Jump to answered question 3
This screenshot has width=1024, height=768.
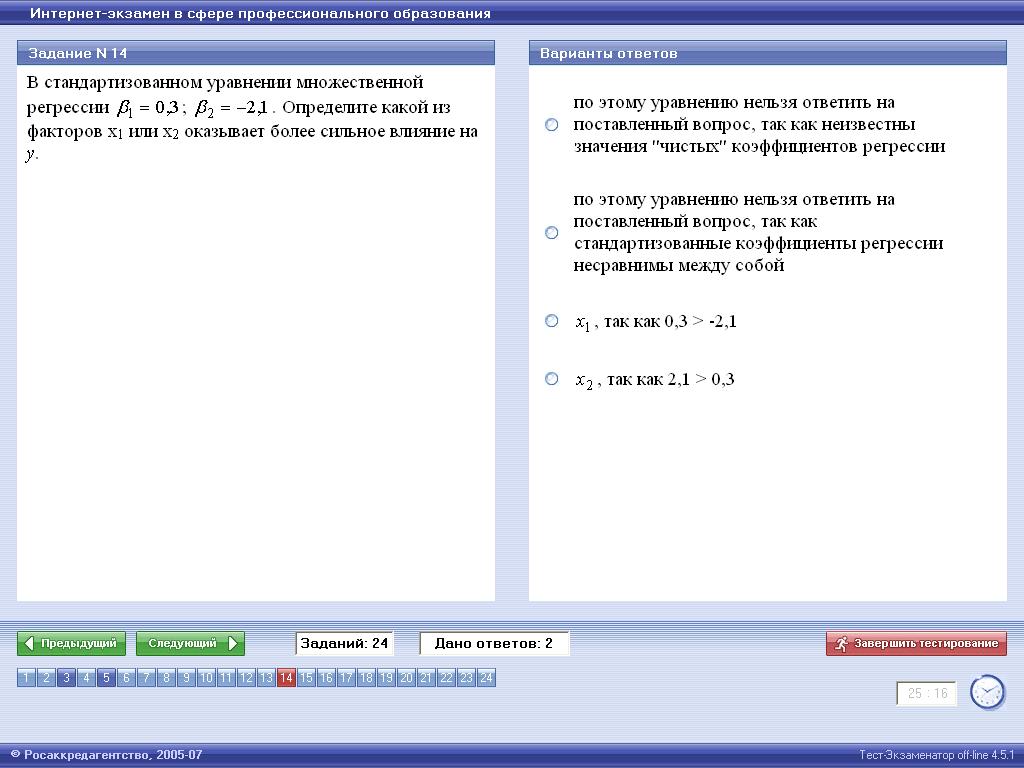tap(67, 678)
